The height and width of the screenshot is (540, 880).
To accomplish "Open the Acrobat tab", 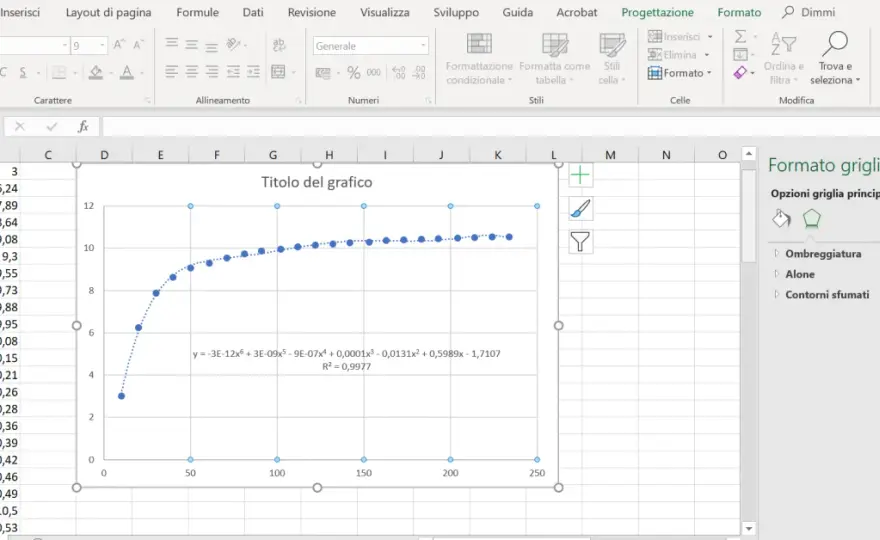I will pyautogui.click(x=576, y=12).
